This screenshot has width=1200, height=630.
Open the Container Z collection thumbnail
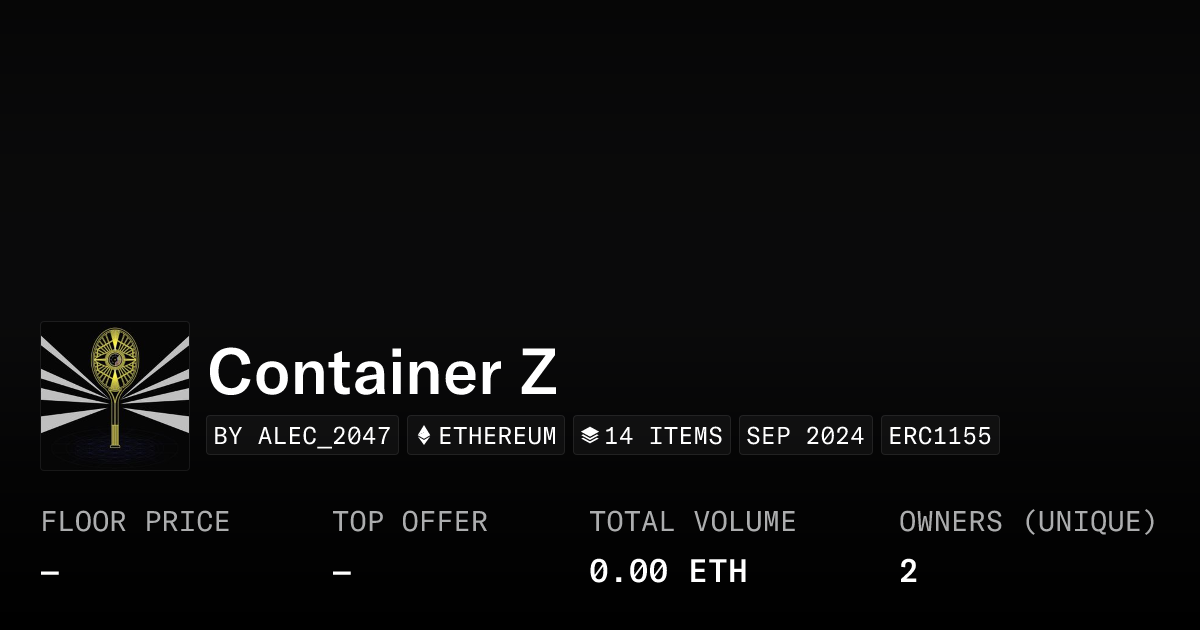(115, 396)
